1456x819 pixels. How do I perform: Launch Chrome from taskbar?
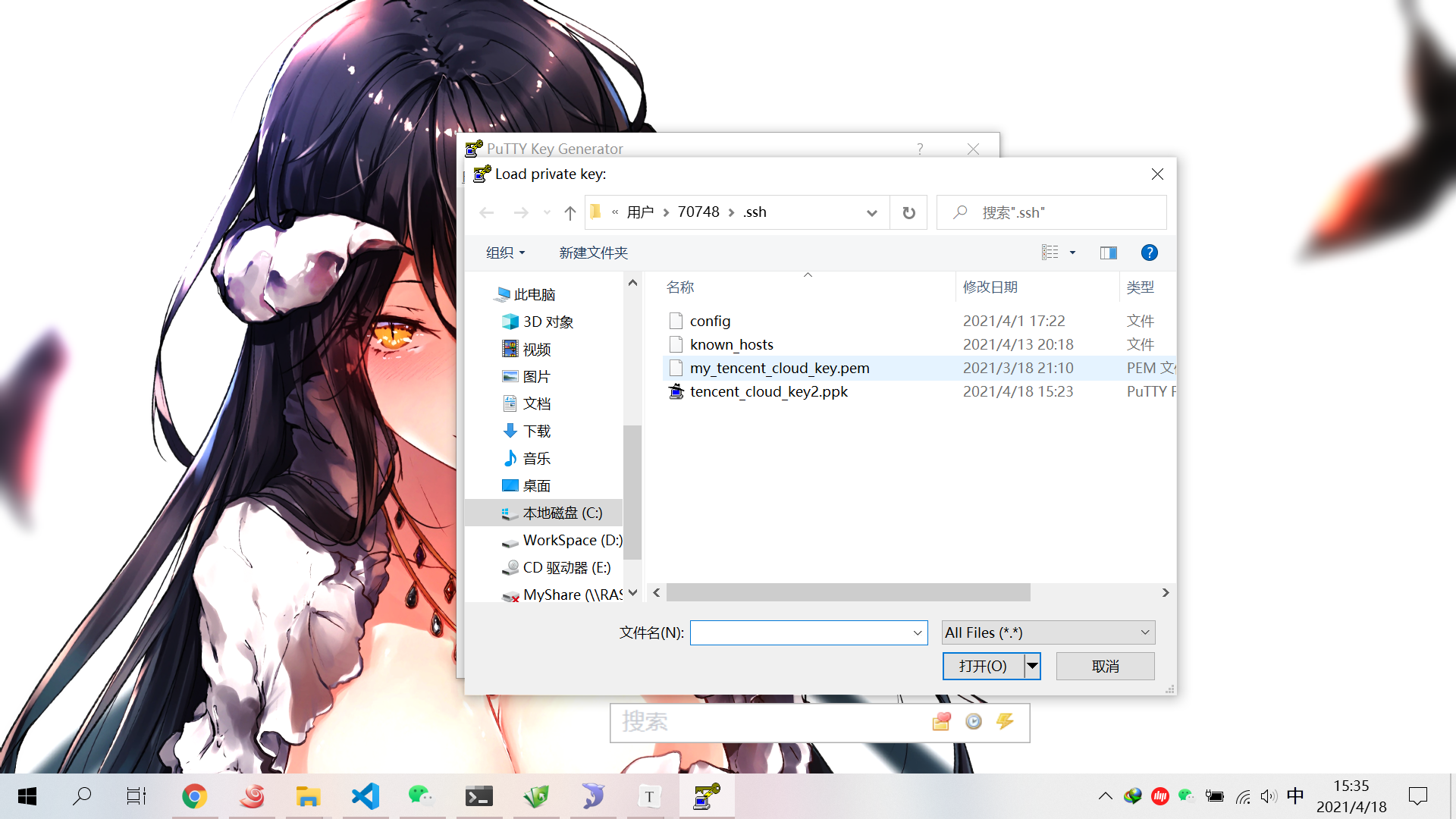click(194, 796)
